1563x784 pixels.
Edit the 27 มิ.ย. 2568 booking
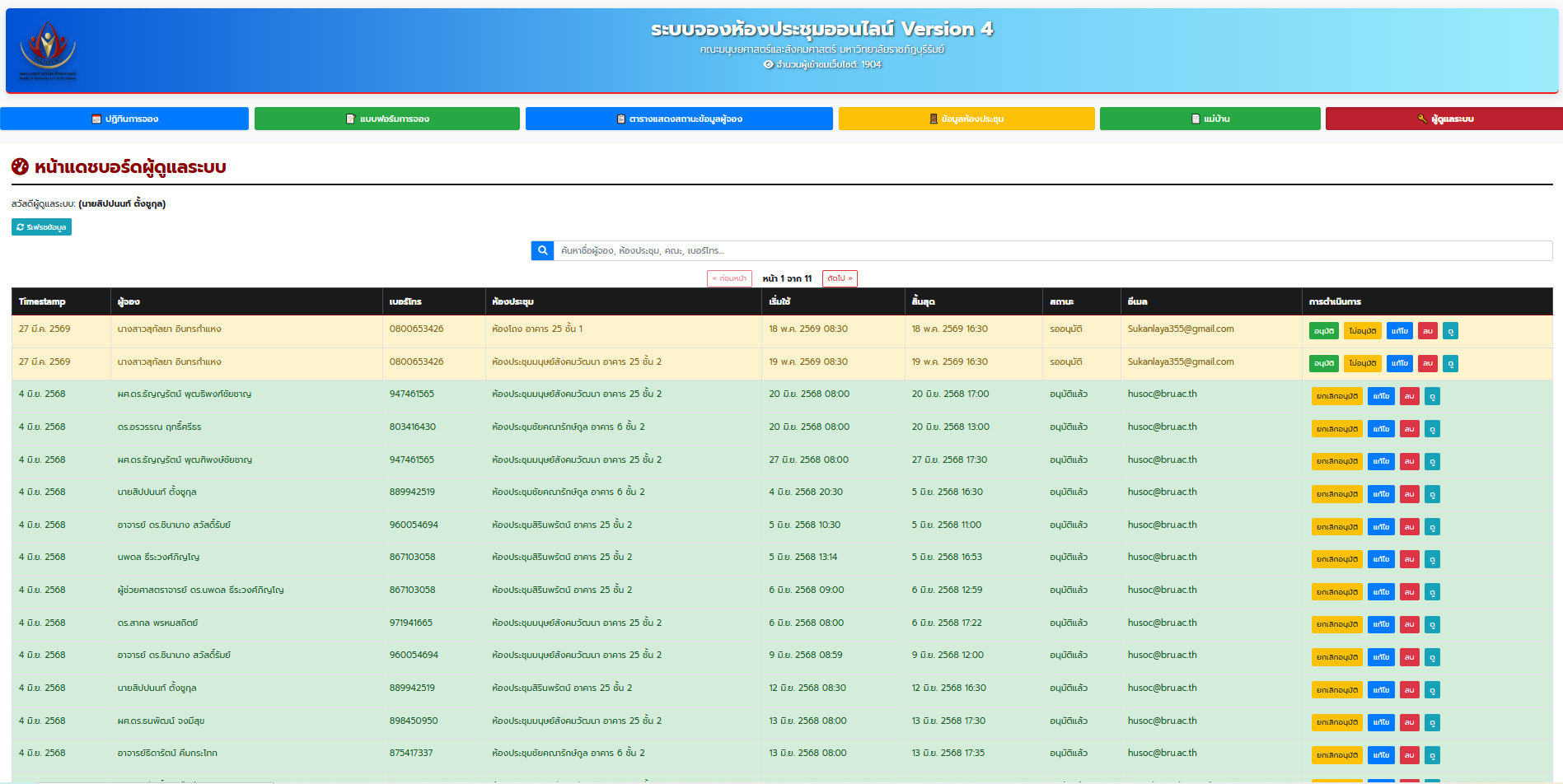[1382, 461]
